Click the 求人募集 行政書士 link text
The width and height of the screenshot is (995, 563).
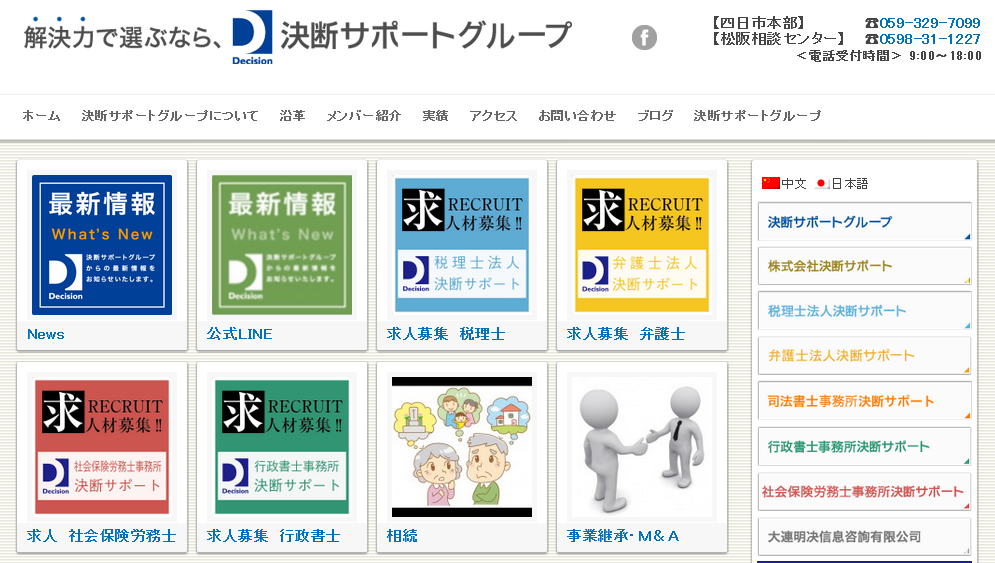(274, 536)
